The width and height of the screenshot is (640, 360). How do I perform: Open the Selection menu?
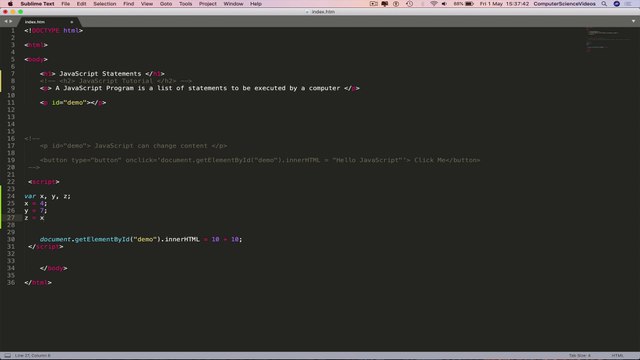pos(104,4)
